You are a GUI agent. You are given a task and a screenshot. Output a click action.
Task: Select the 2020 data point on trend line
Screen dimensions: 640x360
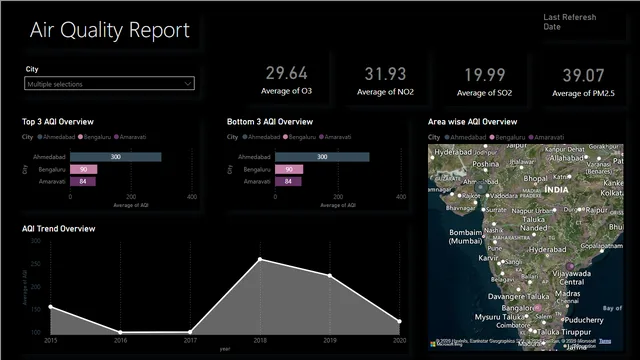pyautogui.click(x=400, y=321)
